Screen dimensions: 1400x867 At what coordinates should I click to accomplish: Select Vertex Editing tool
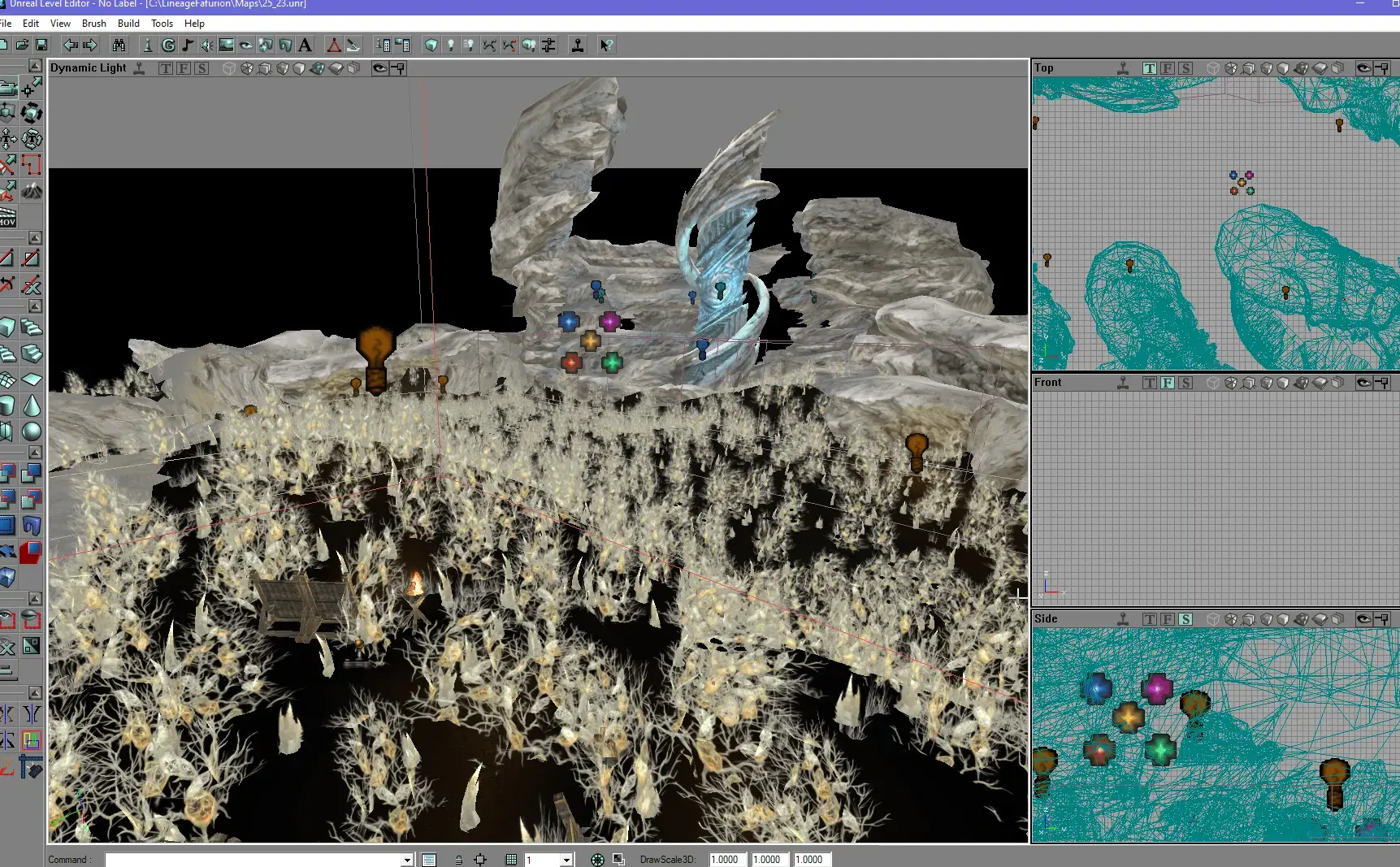(x=32, y=88)
